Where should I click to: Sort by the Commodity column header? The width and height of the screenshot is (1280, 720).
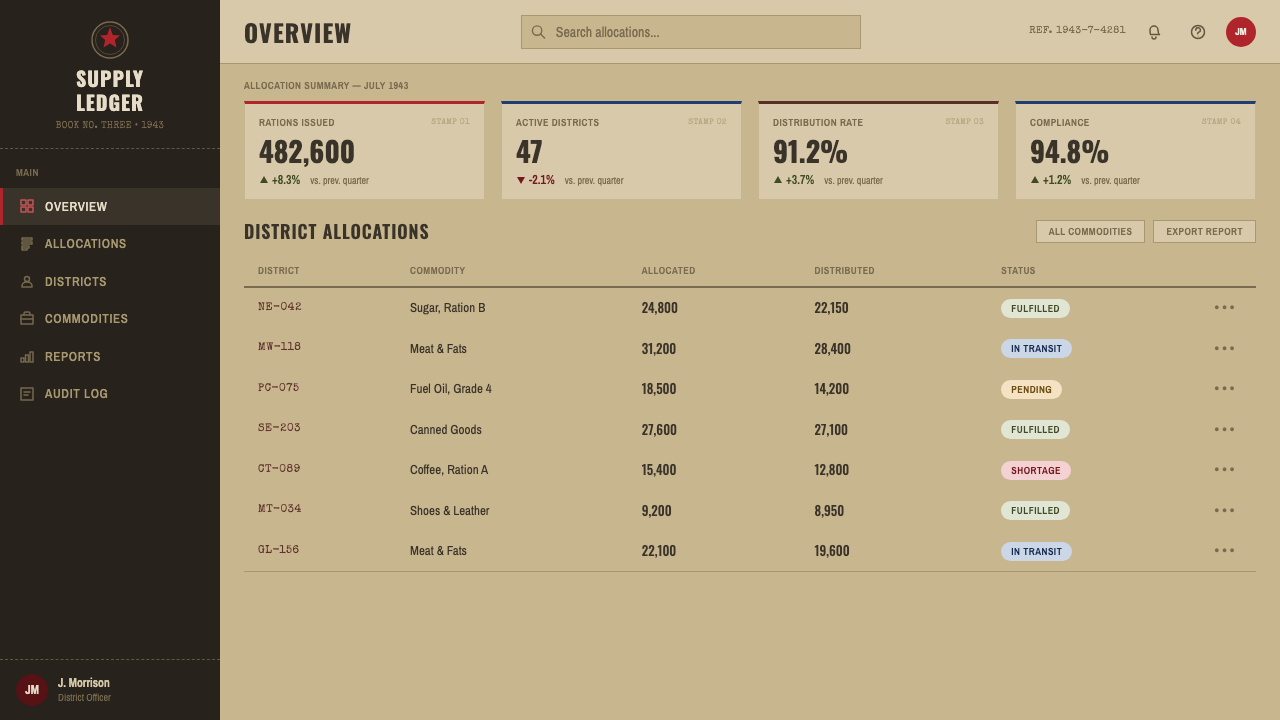(x=437, y=271)
